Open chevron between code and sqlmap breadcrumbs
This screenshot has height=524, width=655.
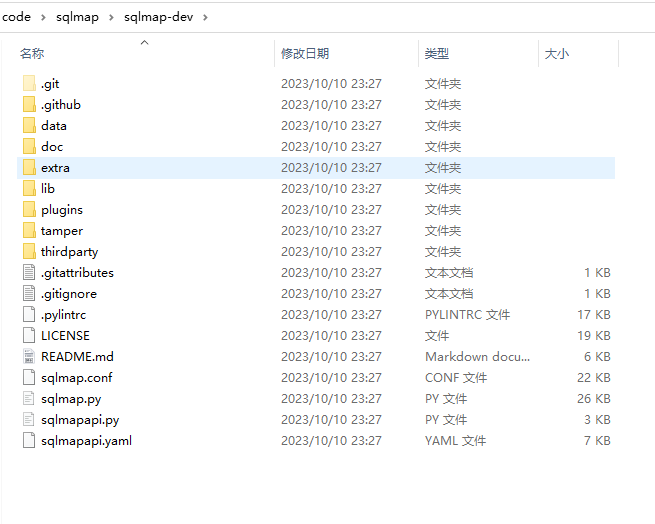[x=42, y=17]
